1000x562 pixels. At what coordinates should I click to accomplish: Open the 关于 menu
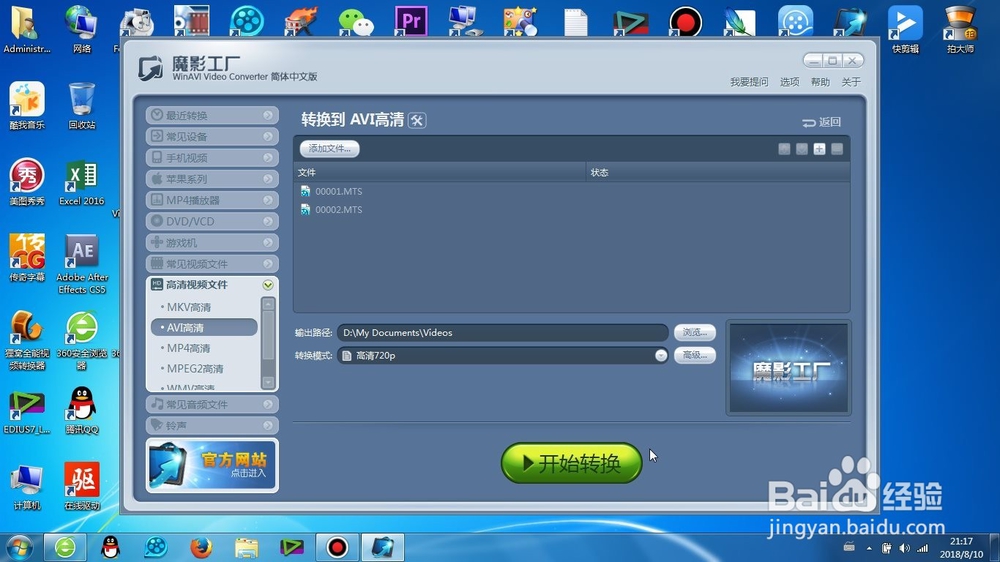pyautogui.click(x=851, y=82)
